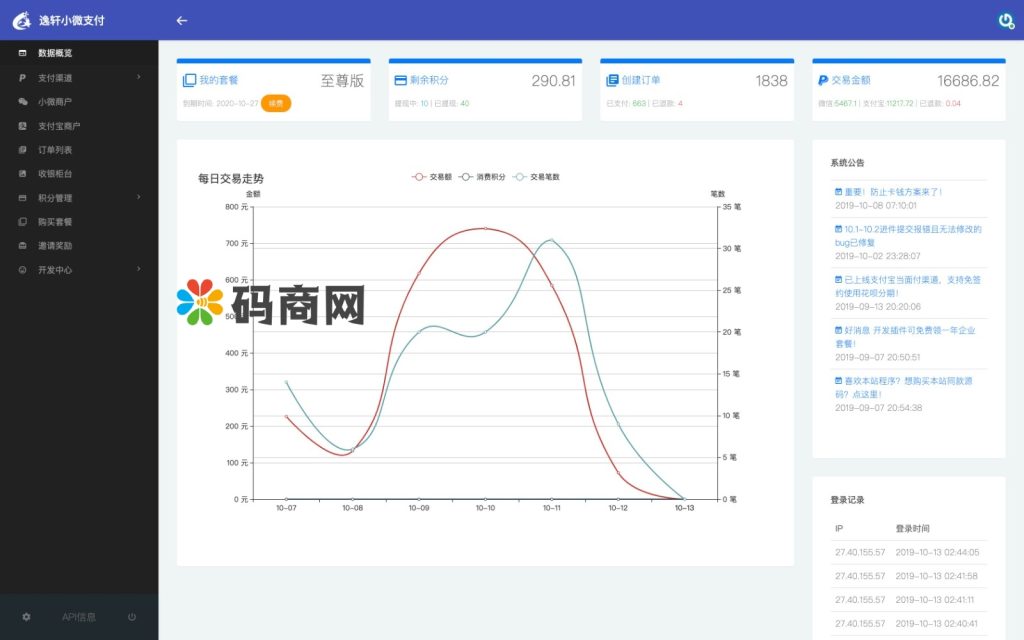Image resolution: width=1024 pixels, height=640 pixels.
Task: Click the 我的套餐 card icon
Action: [x=189, y=80]
